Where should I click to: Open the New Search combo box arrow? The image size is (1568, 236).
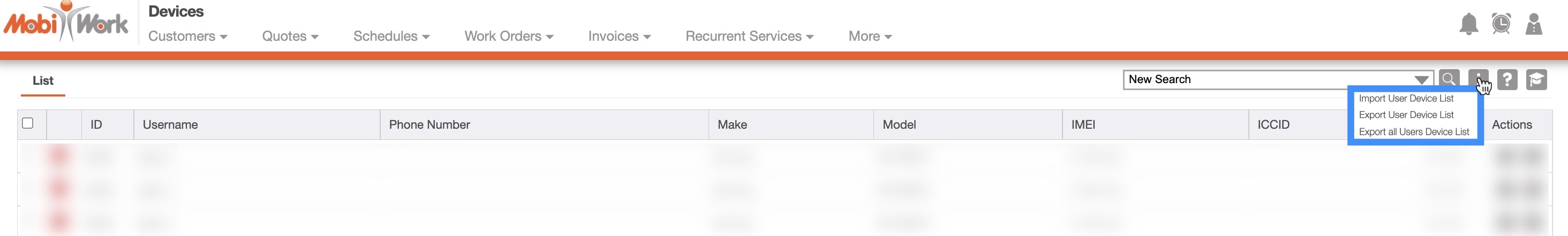[x=1421, y=80]
